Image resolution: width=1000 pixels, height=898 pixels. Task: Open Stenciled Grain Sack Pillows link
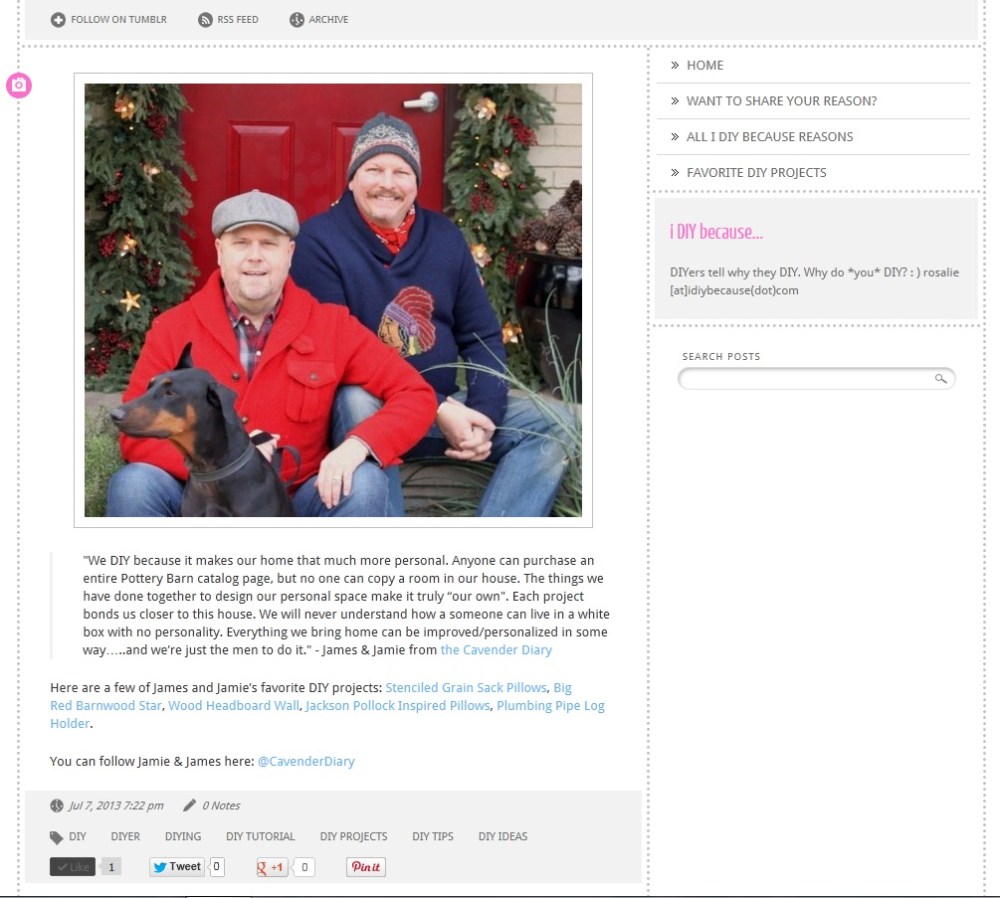tap(466, 688)
